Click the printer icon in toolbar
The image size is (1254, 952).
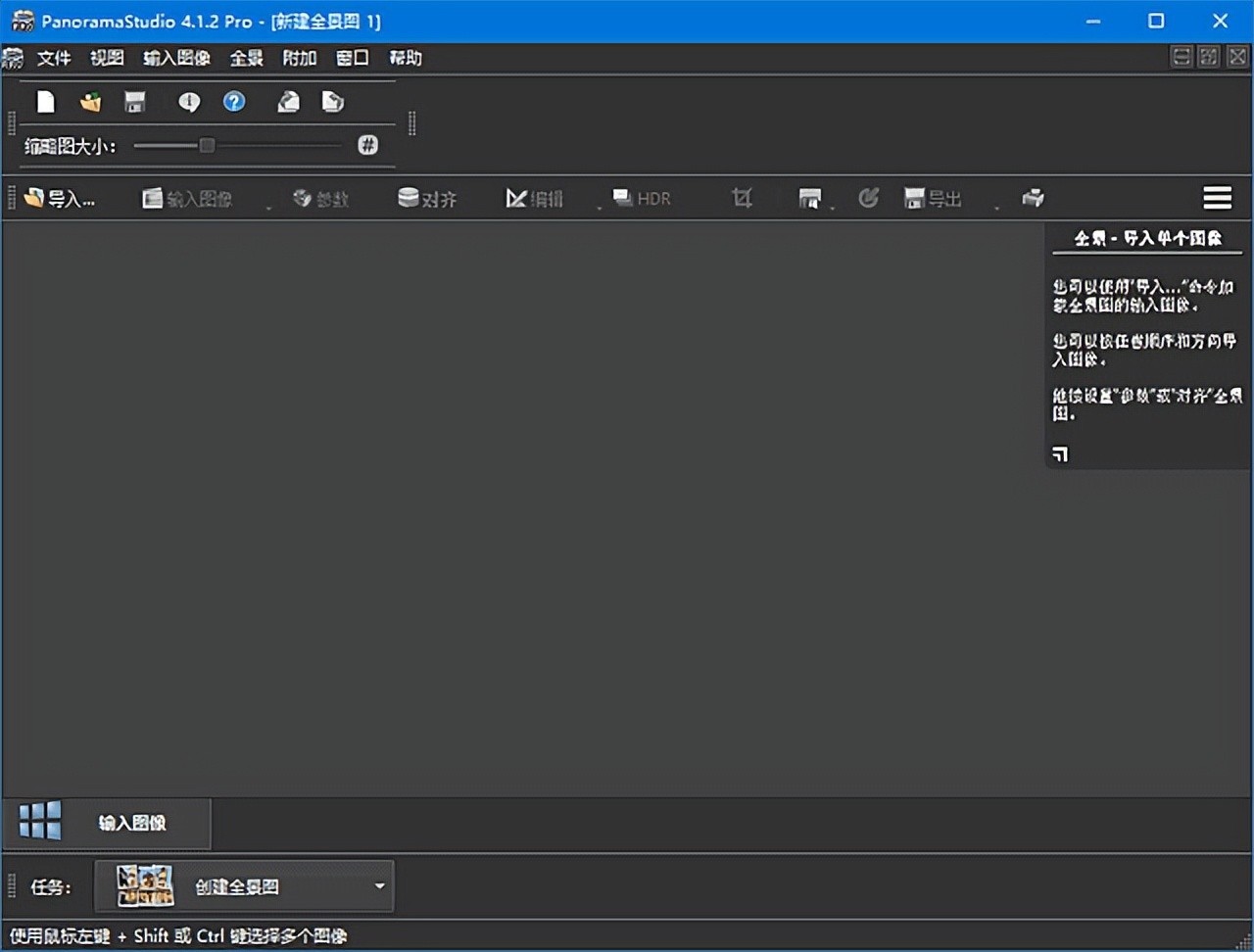pyautogui.click(x=1033, y=199)
